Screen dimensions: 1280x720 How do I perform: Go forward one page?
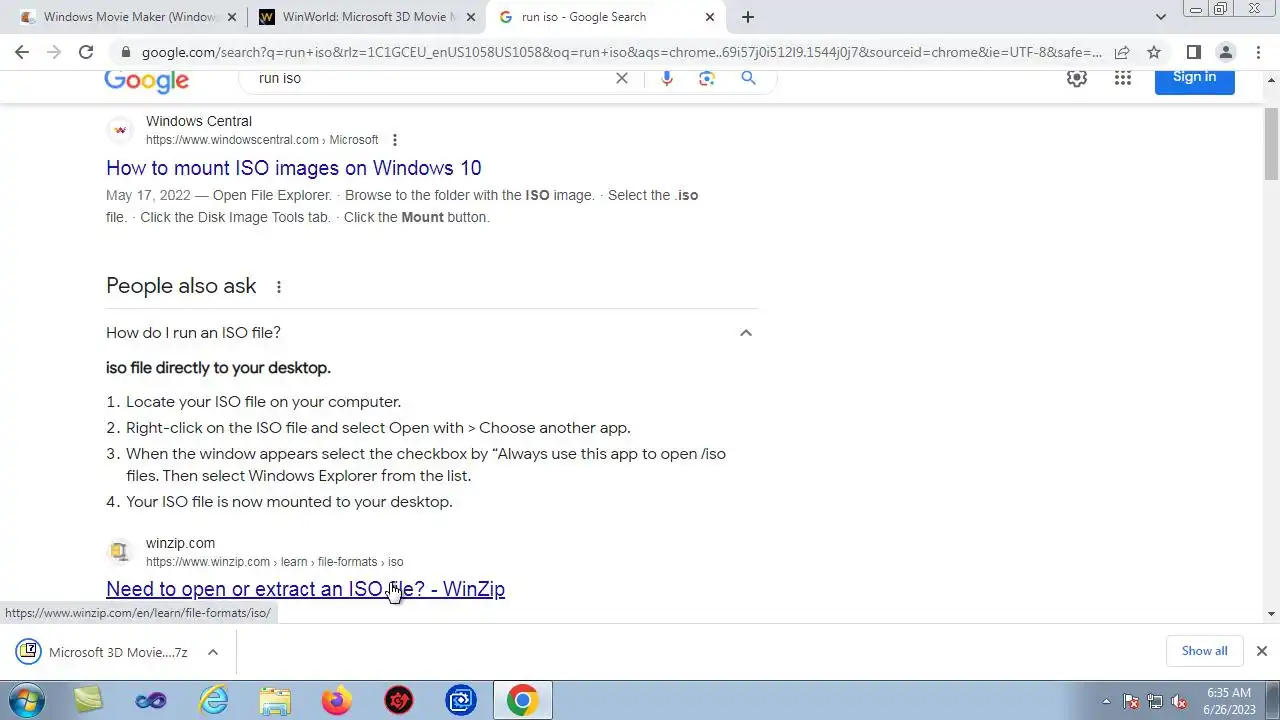(x=54, y=52)
